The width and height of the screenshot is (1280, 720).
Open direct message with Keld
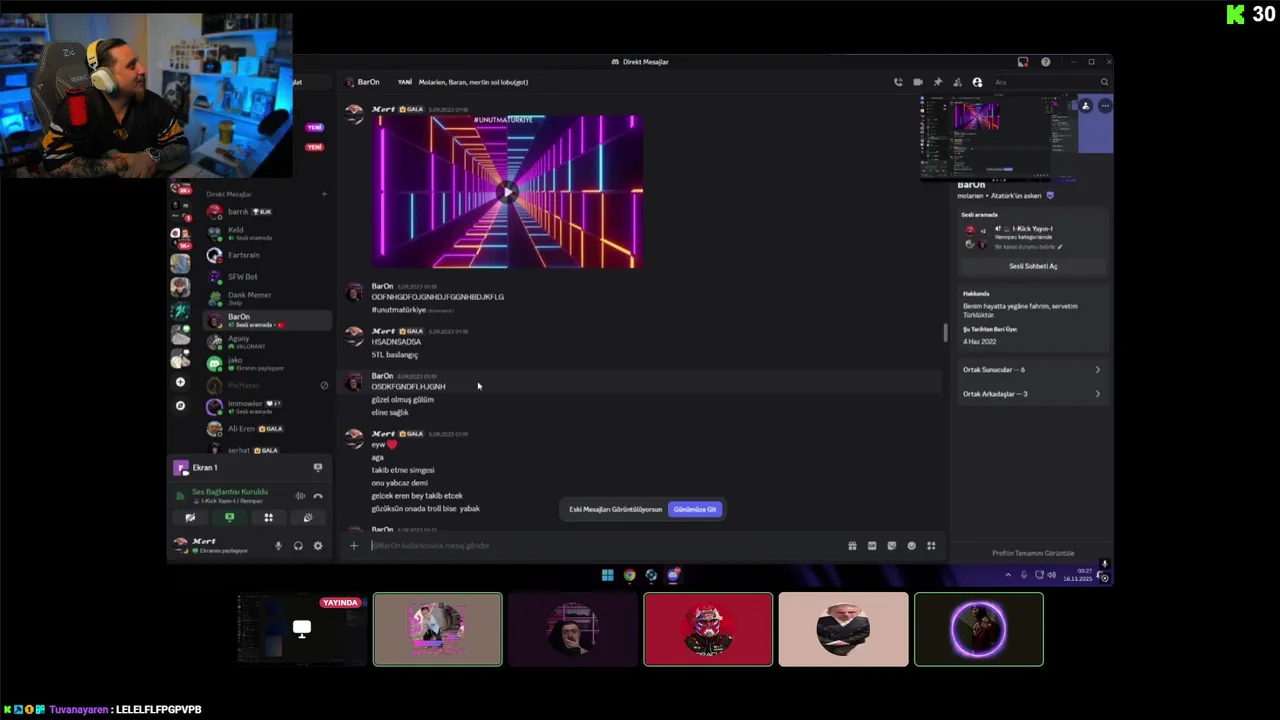268,233
